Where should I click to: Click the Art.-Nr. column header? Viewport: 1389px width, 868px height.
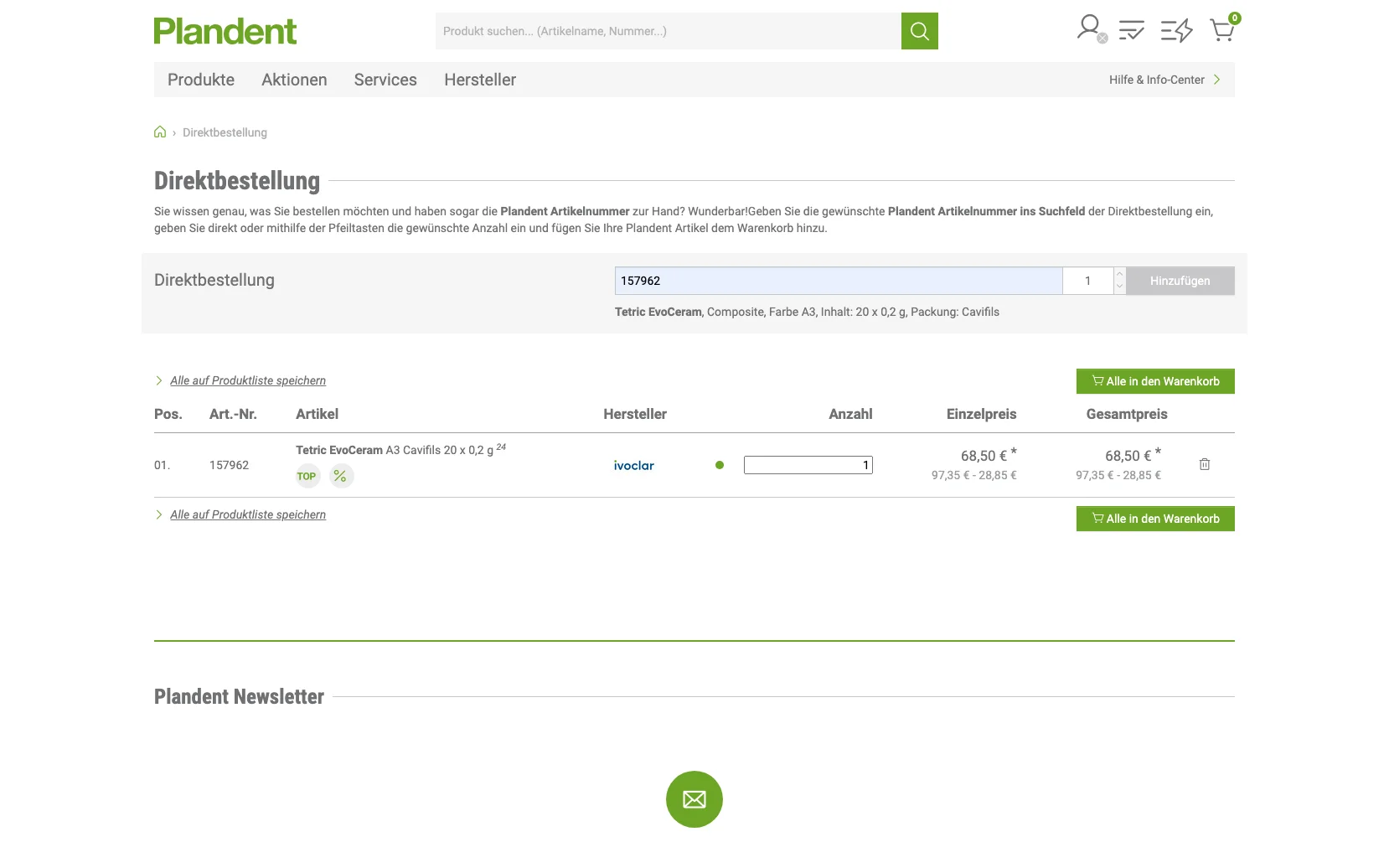[233, 414]
